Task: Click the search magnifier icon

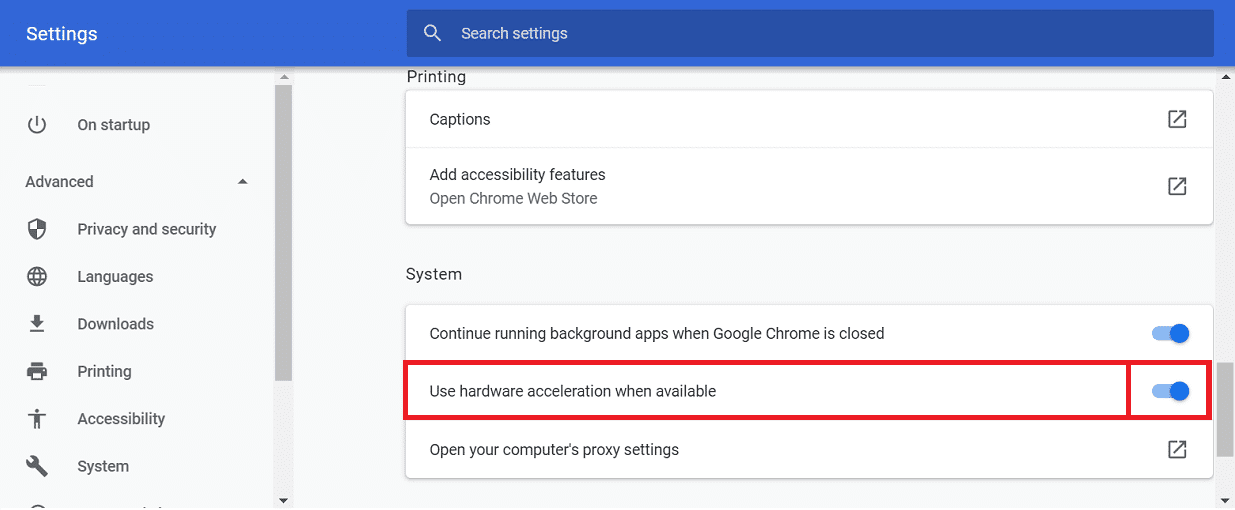Action: pyautogui.click(x=433, y=33)
